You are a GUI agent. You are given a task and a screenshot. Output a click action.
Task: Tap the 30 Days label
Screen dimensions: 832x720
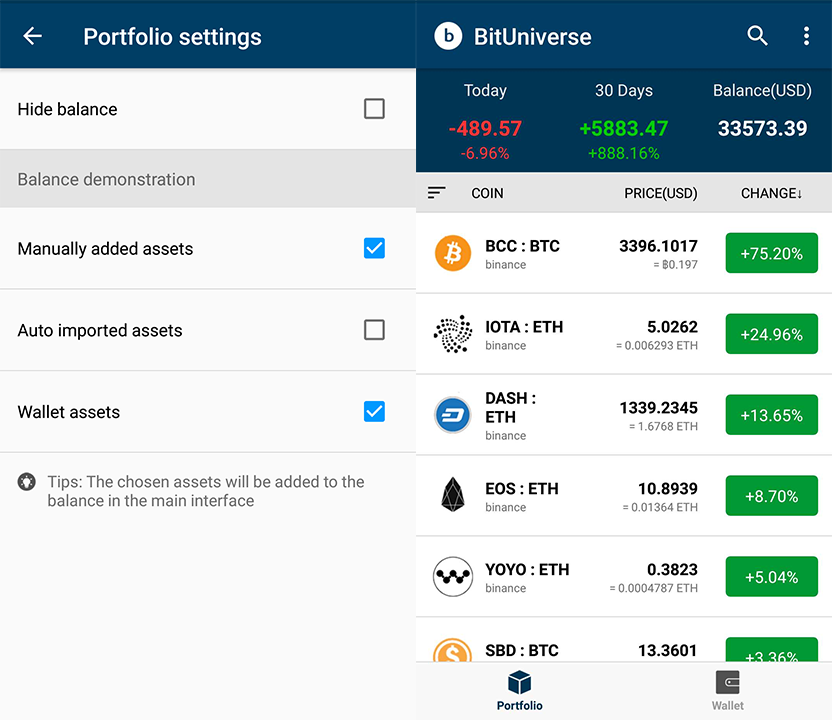click(623, 91)
